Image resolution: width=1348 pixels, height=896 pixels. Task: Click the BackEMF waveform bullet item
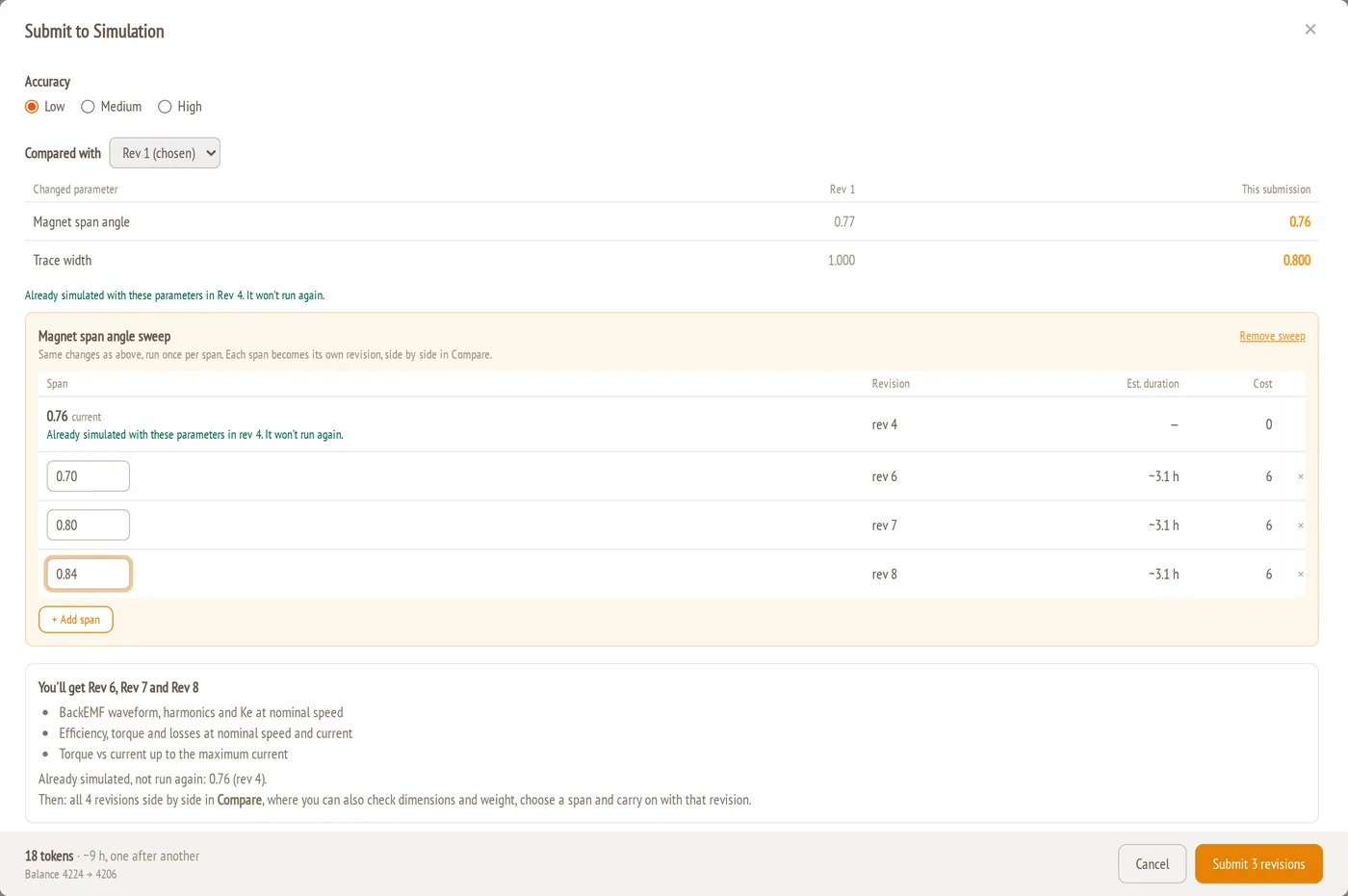pos(200,712)
